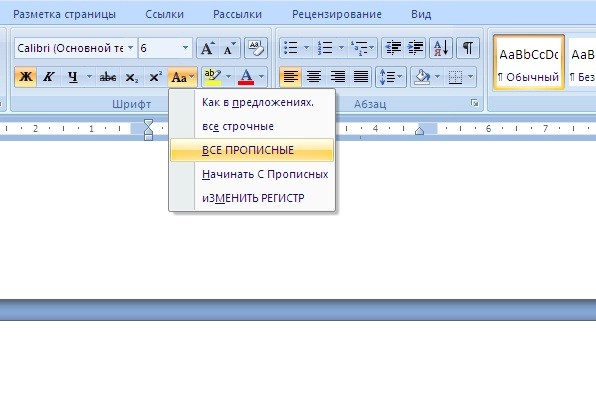Toggle Italic formatting (К)
The height and width of the screenshot is (401, 596).
[x=49, y=77]
